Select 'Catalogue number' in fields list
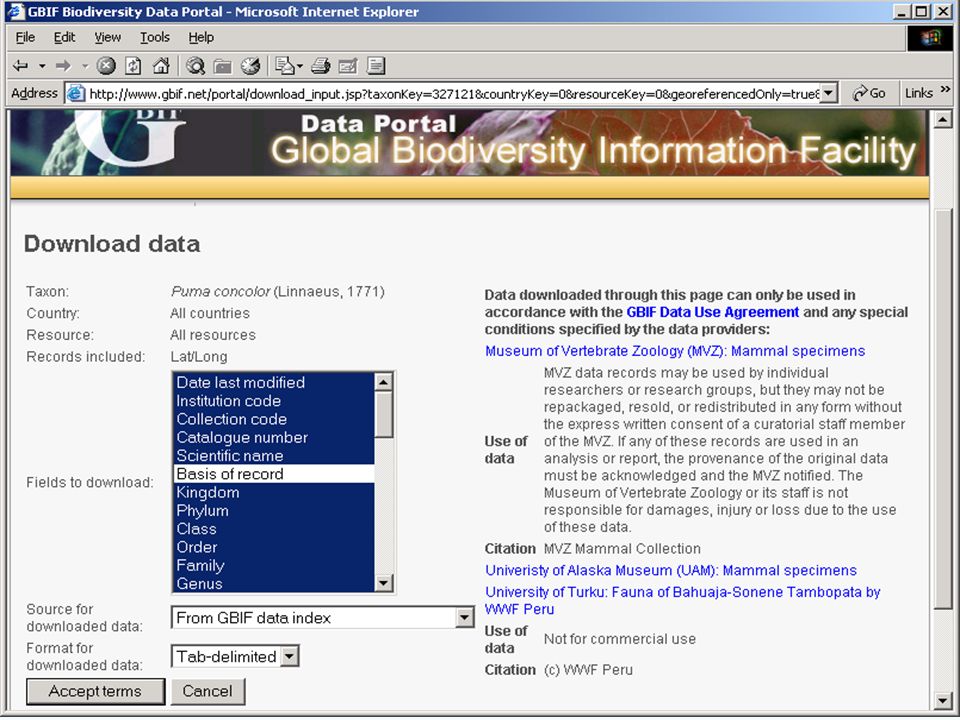 click(x=274, y=437)
